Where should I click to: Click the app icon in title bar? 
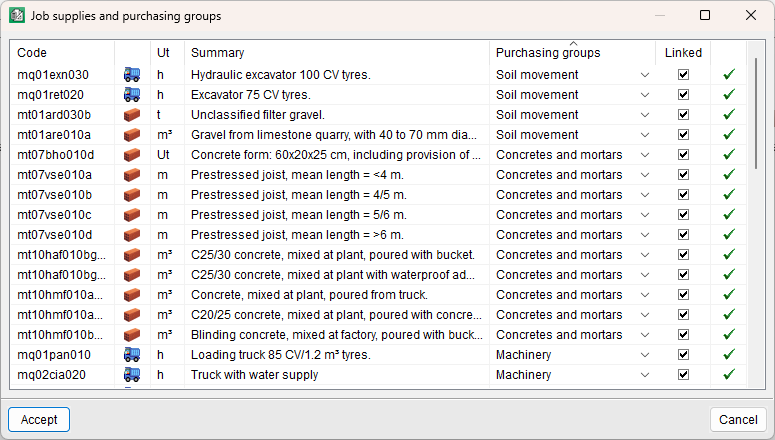[17, 16]
